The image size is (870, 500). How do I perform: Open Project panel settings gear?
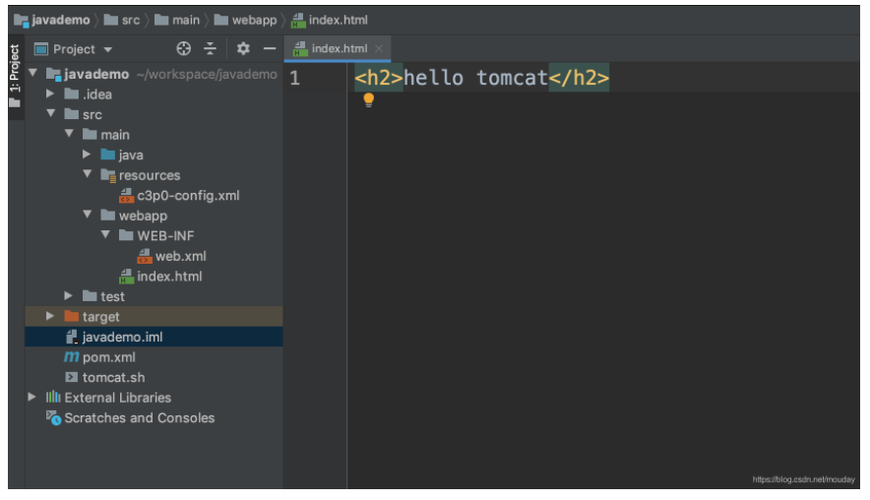pos(243,49)
